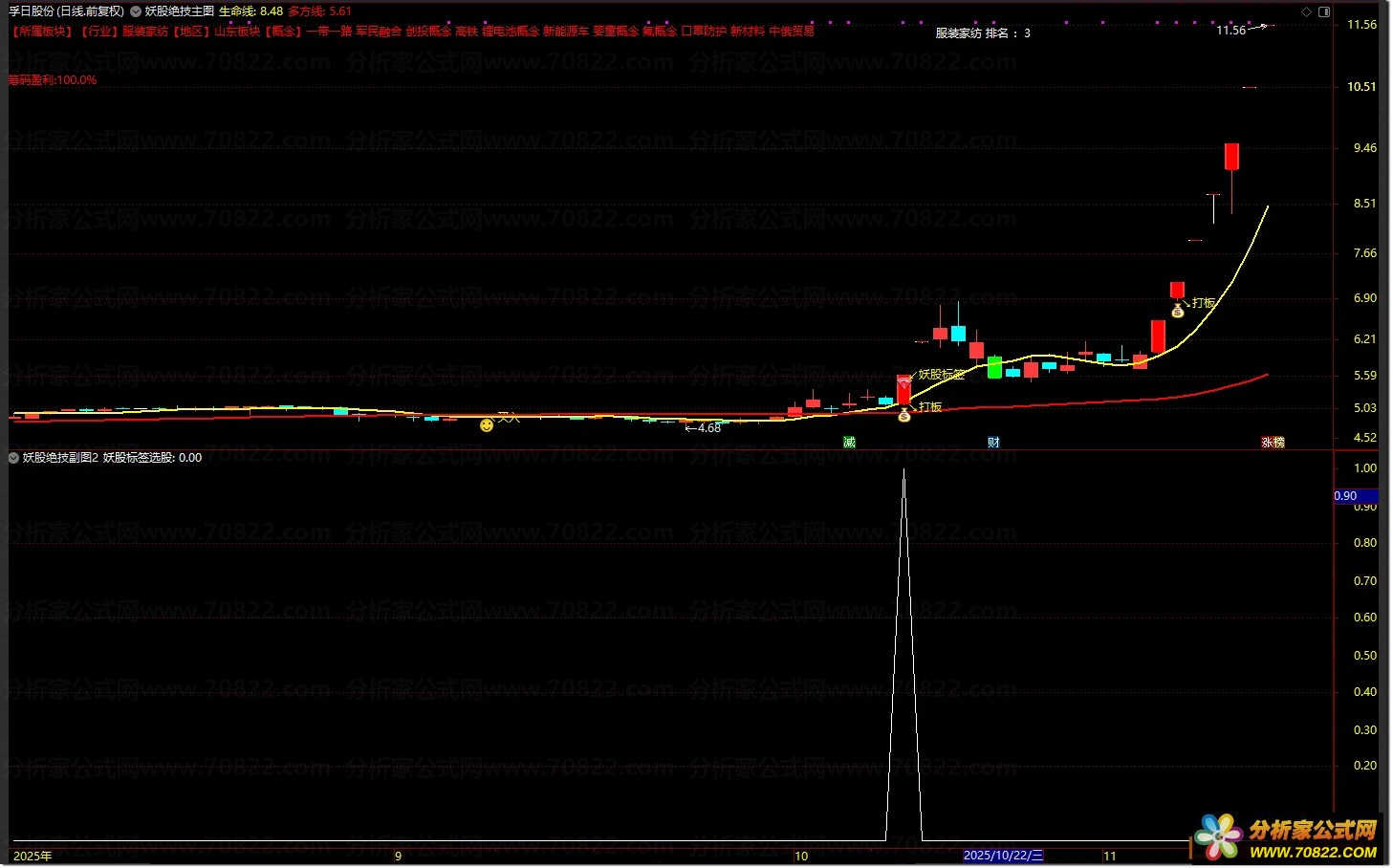Open the main chart indicator dropdown chevron icon
1393x868 pixels.
coord(135,11)
